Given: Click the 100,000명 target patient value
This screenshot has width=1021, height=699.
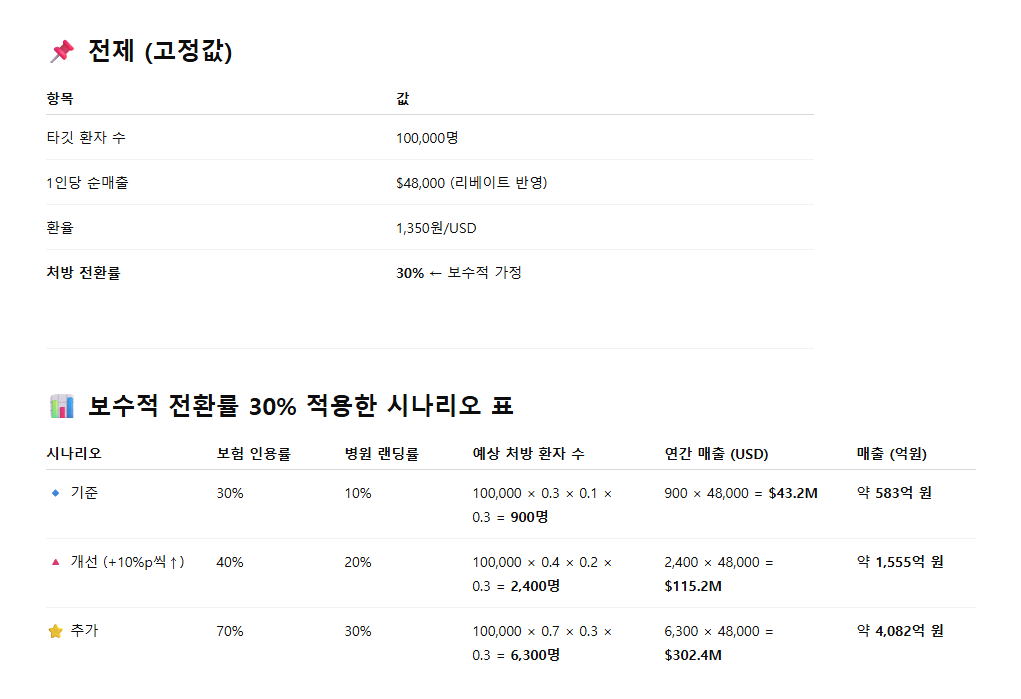Looking at the screenshot, I should point(427,137).
